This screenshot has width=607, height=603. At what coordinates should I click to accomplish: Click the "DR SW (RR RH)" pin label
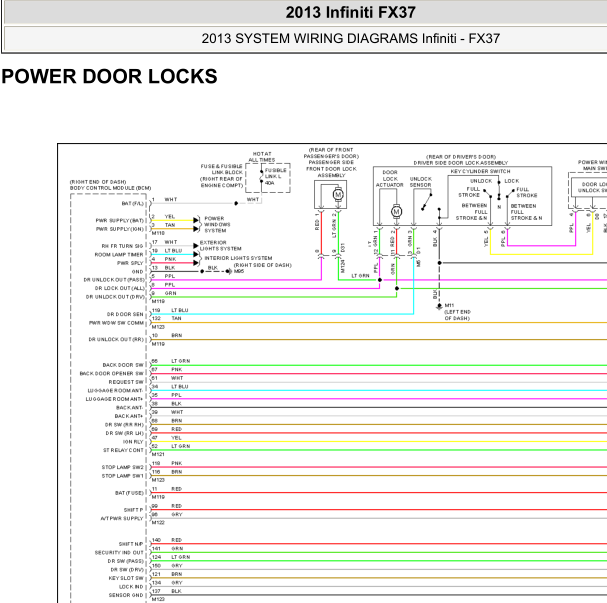pos(124,425)
